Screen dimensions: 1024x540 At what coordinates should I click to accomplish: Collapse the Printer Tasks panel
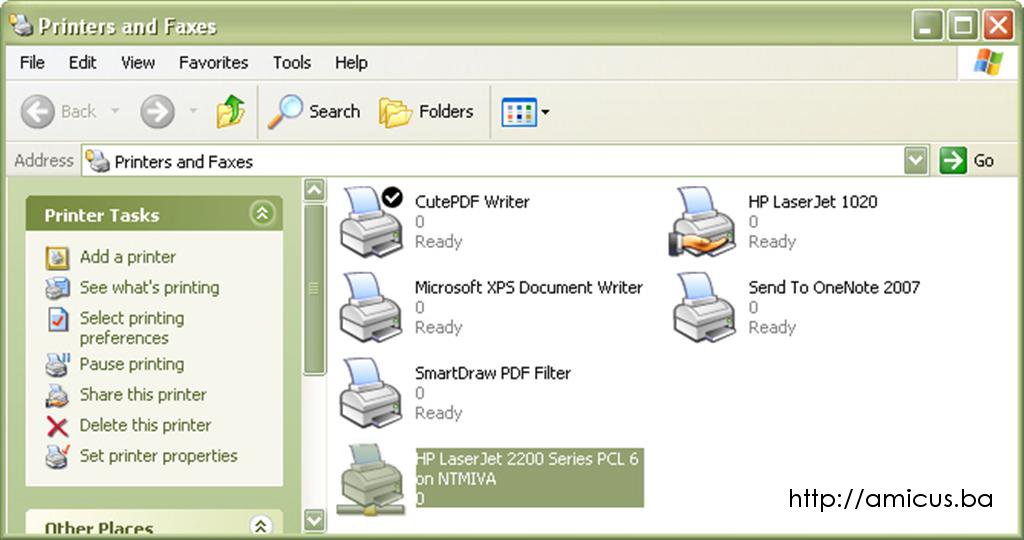pos(263,214)
